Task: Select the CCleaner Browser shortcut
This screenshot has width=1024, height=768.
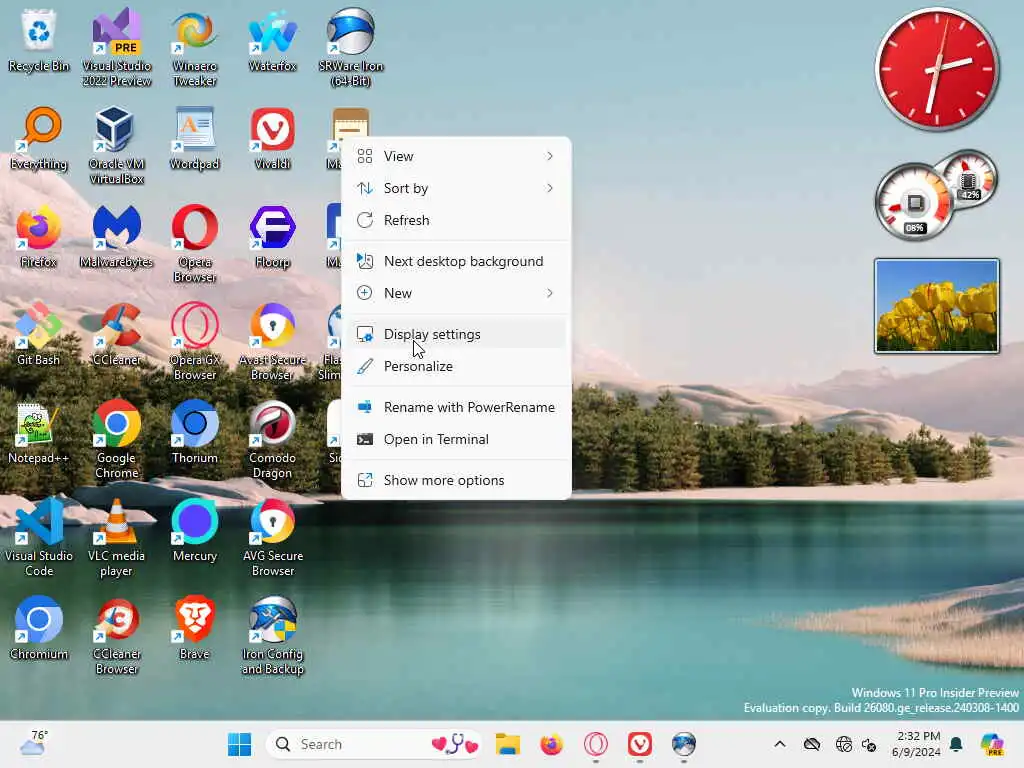Action: click(x=116, y=636)
